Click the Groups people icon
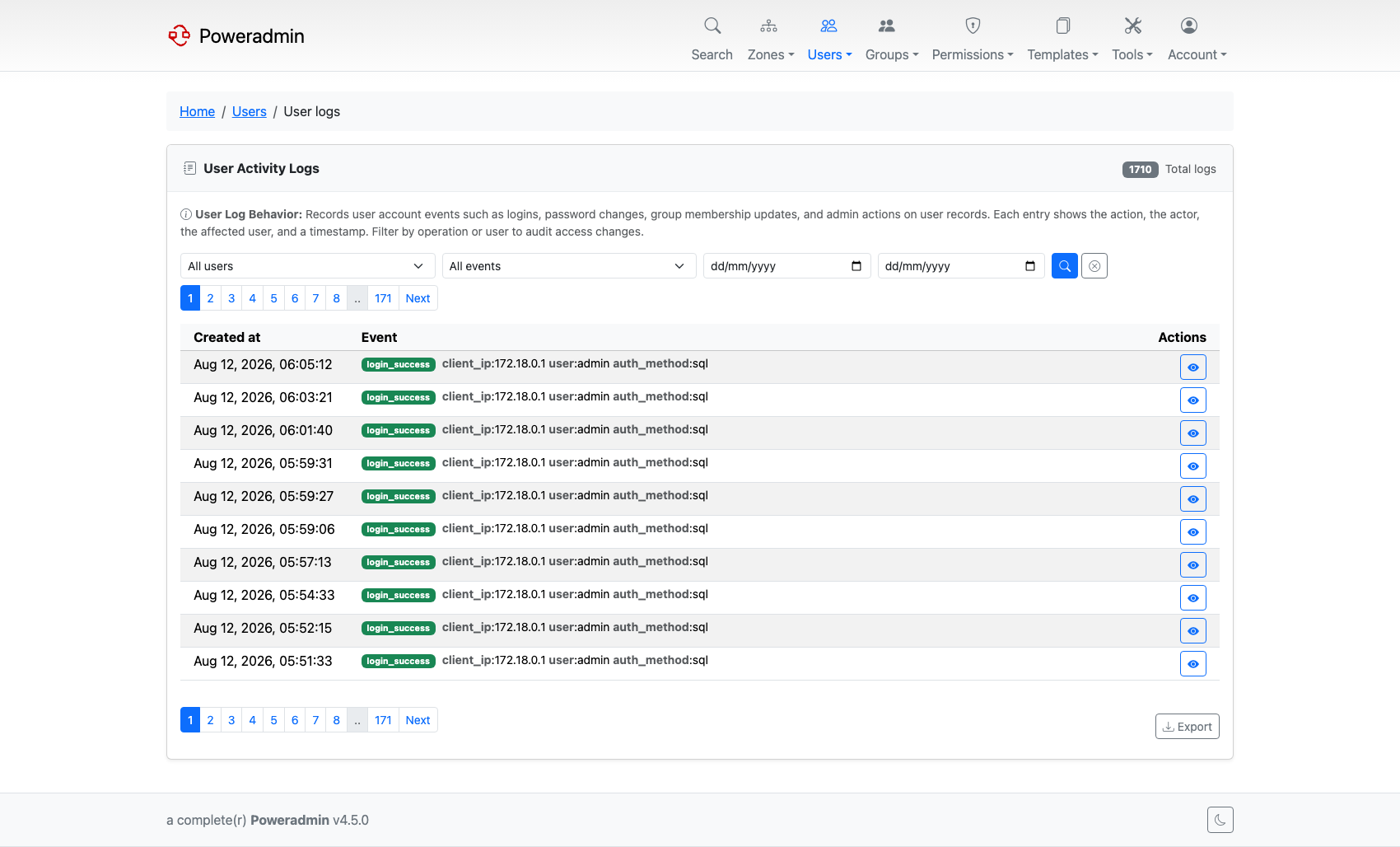 click(x=886, y=26)
